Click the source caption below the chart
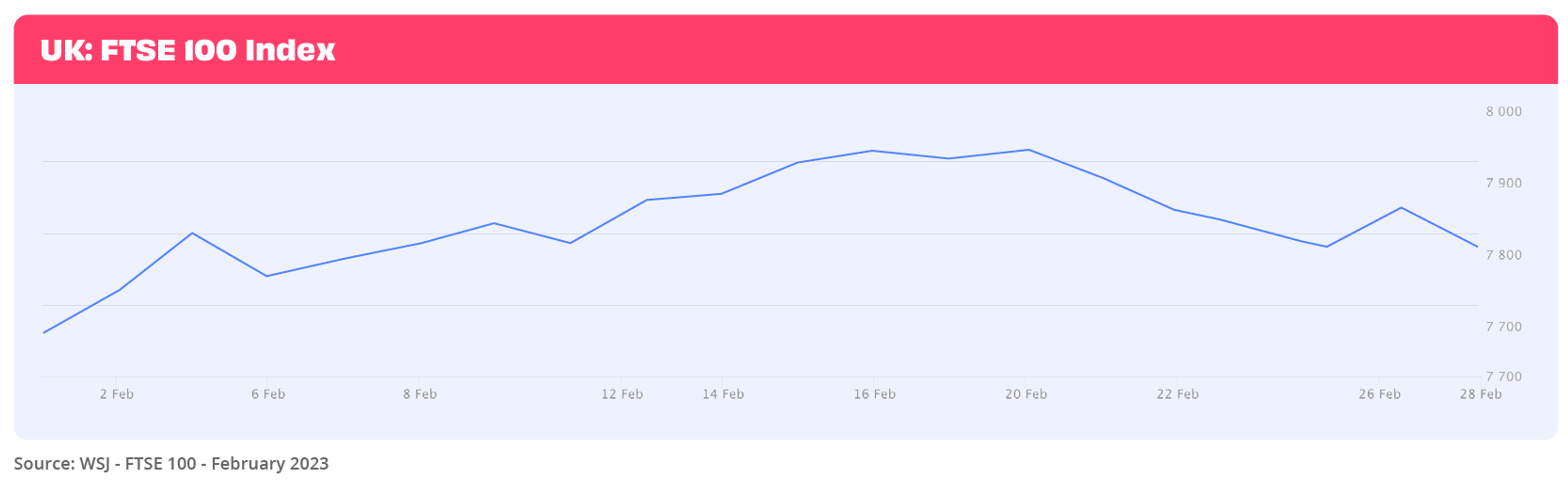Image resolution: width=1568 pixels, height=490 pixels. point(171,464)
